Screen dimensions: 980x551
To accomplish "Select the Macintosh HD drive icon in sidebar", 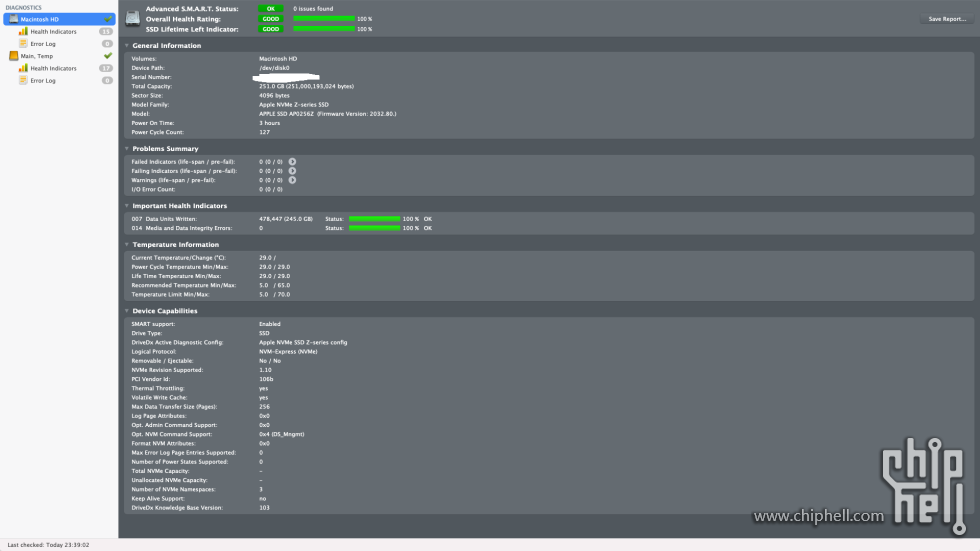I will (x=14, y=19).
